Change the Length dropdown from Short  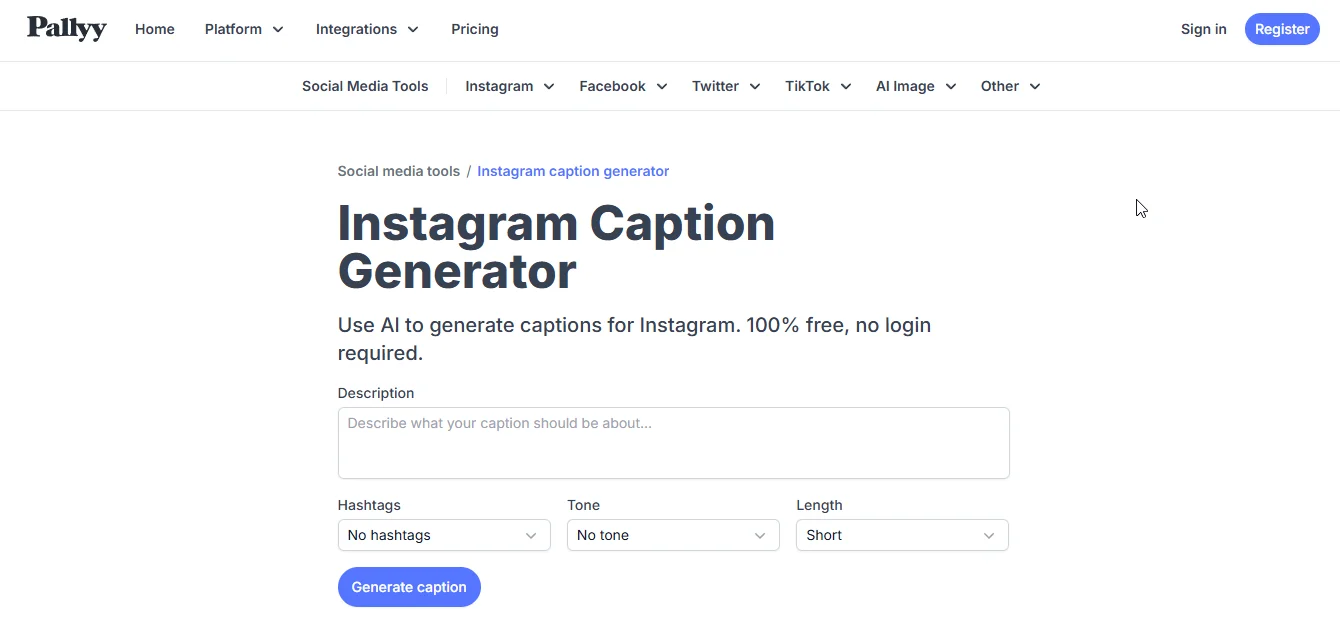click(x=901, y=535)
